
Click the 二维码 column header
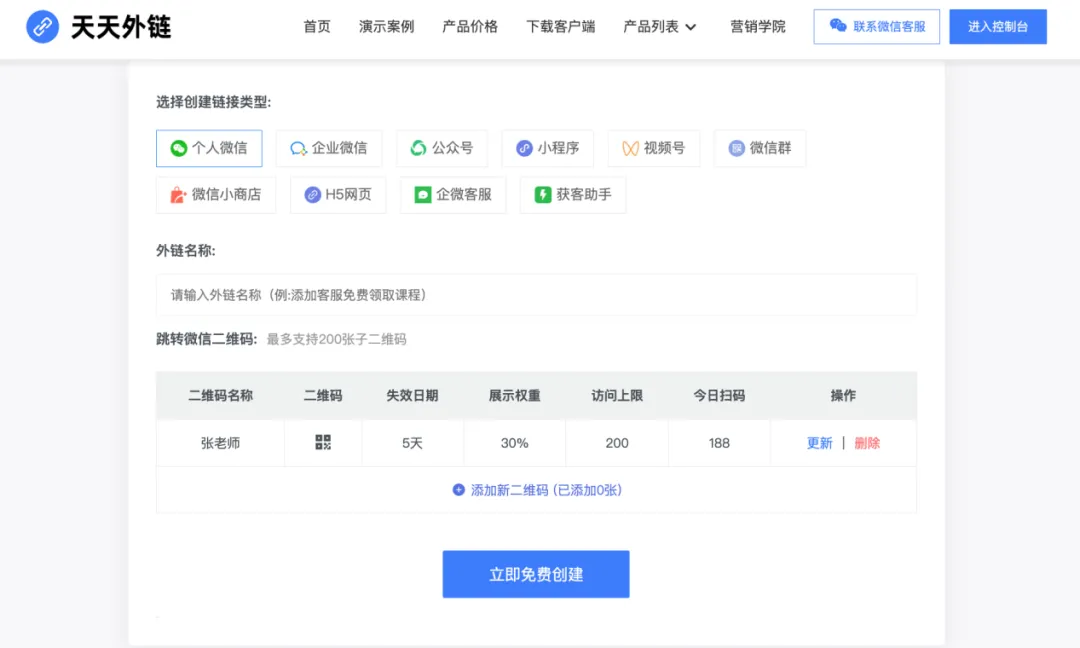[x=323, y=395]
